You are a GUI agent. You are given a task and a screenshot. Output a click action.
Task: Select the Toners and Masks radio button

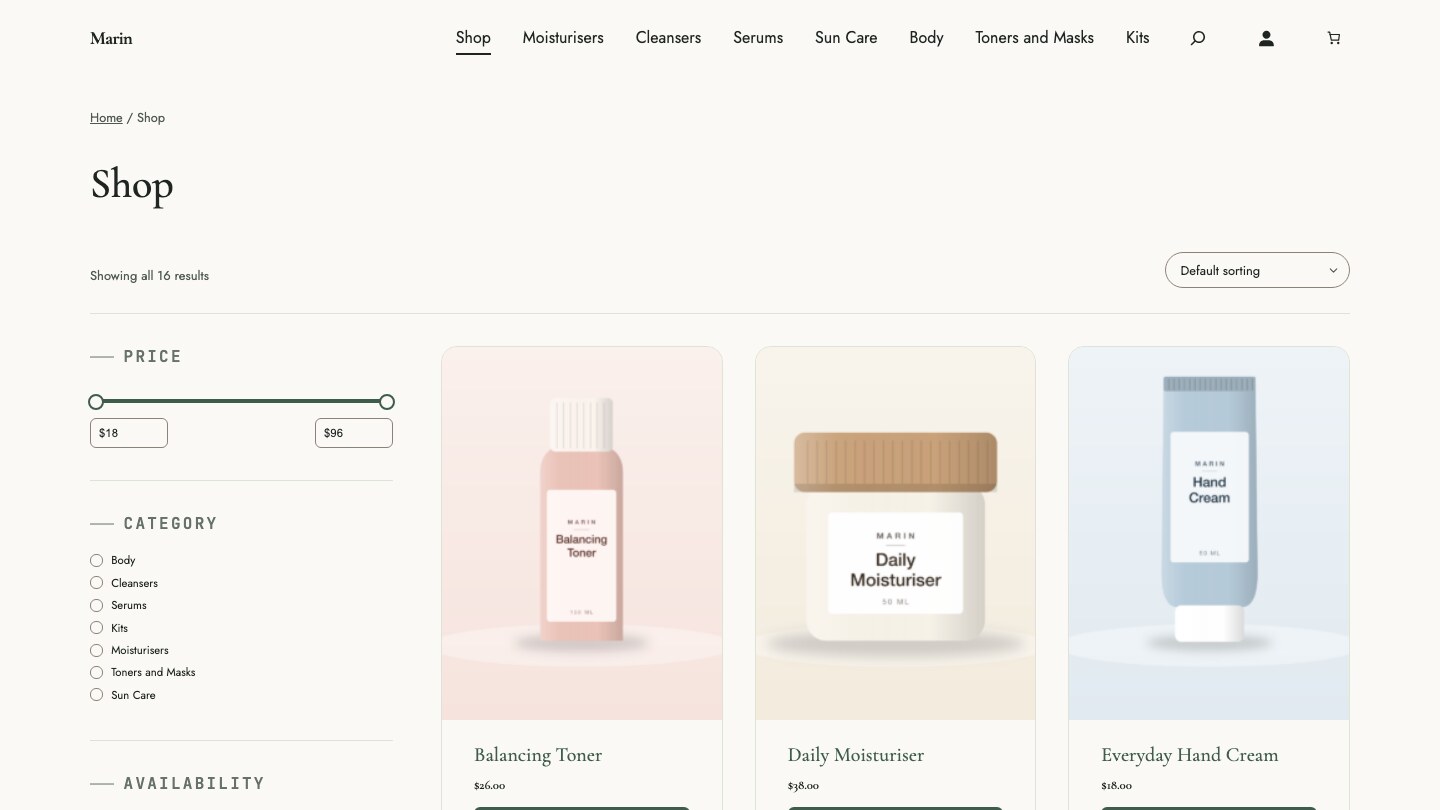[x=96, y=672]
